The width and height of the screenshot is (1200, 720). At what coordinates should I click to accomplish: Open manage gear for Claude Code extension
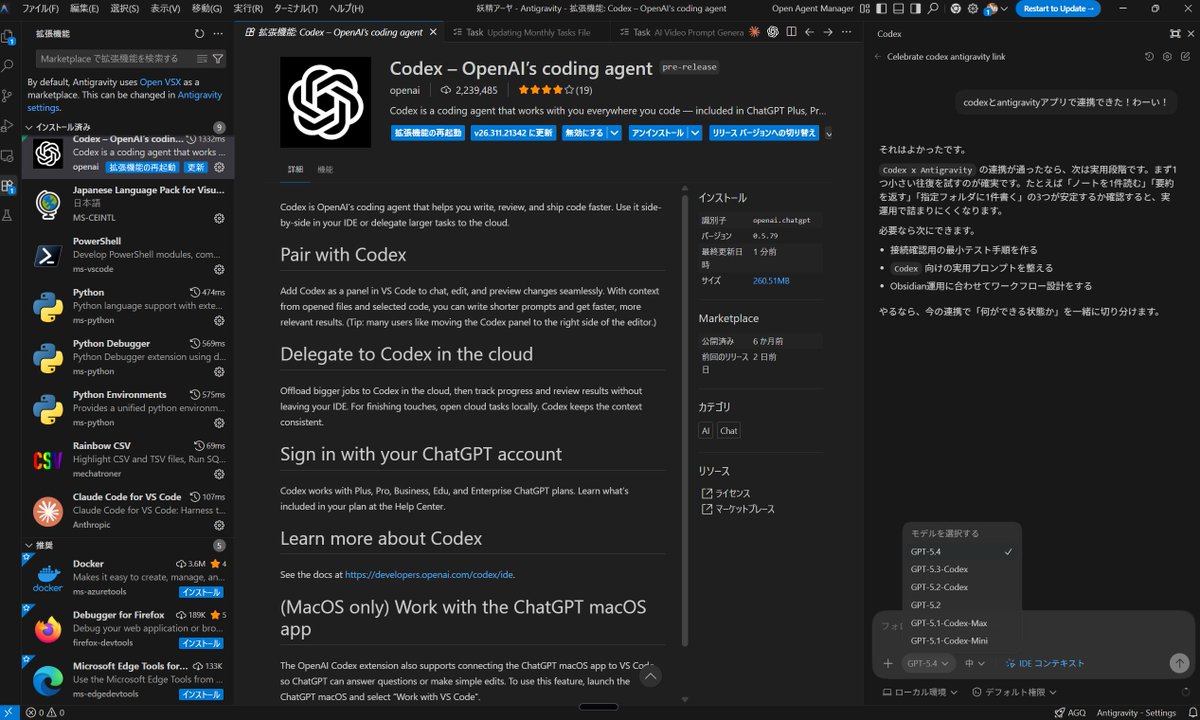click(219, 524)
